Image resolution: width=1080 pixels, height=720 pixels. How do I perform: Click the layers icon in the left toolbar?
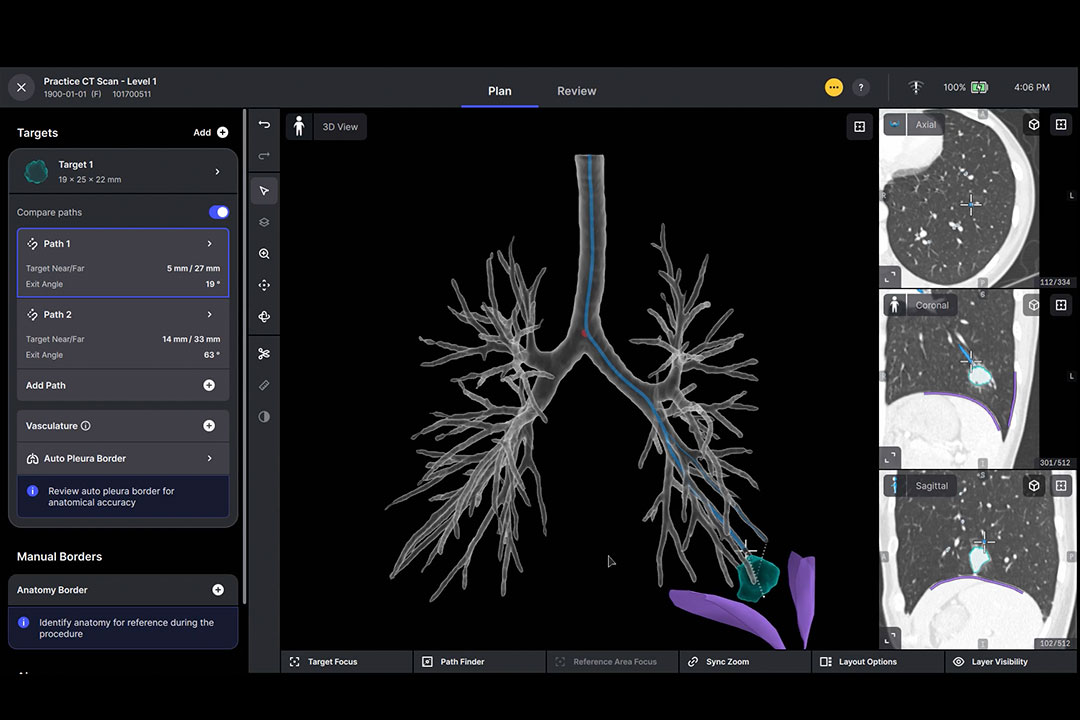click(x=263, y=222)
